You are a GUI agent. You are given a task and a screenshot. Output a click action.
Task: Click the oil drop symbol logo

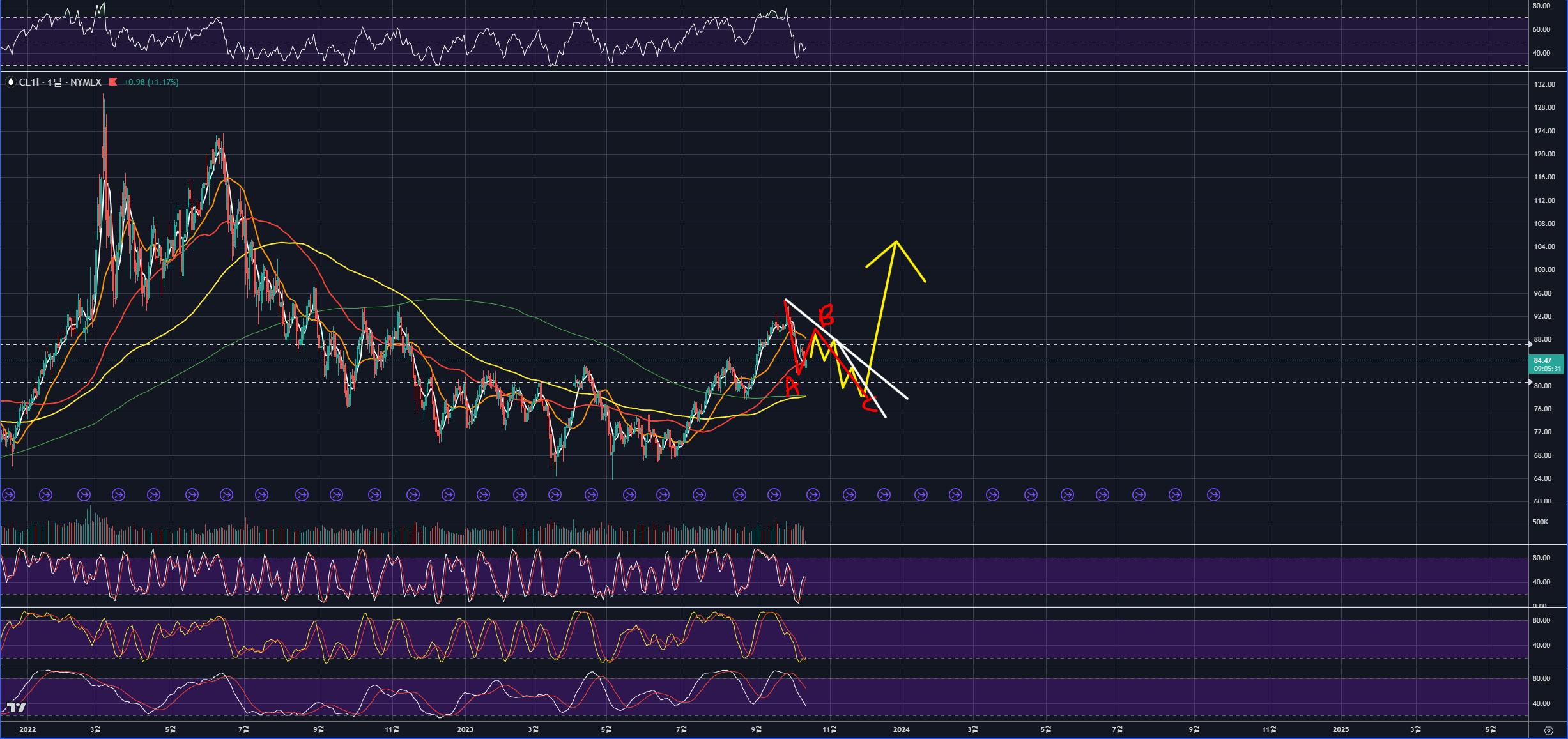tap(10, 82)
